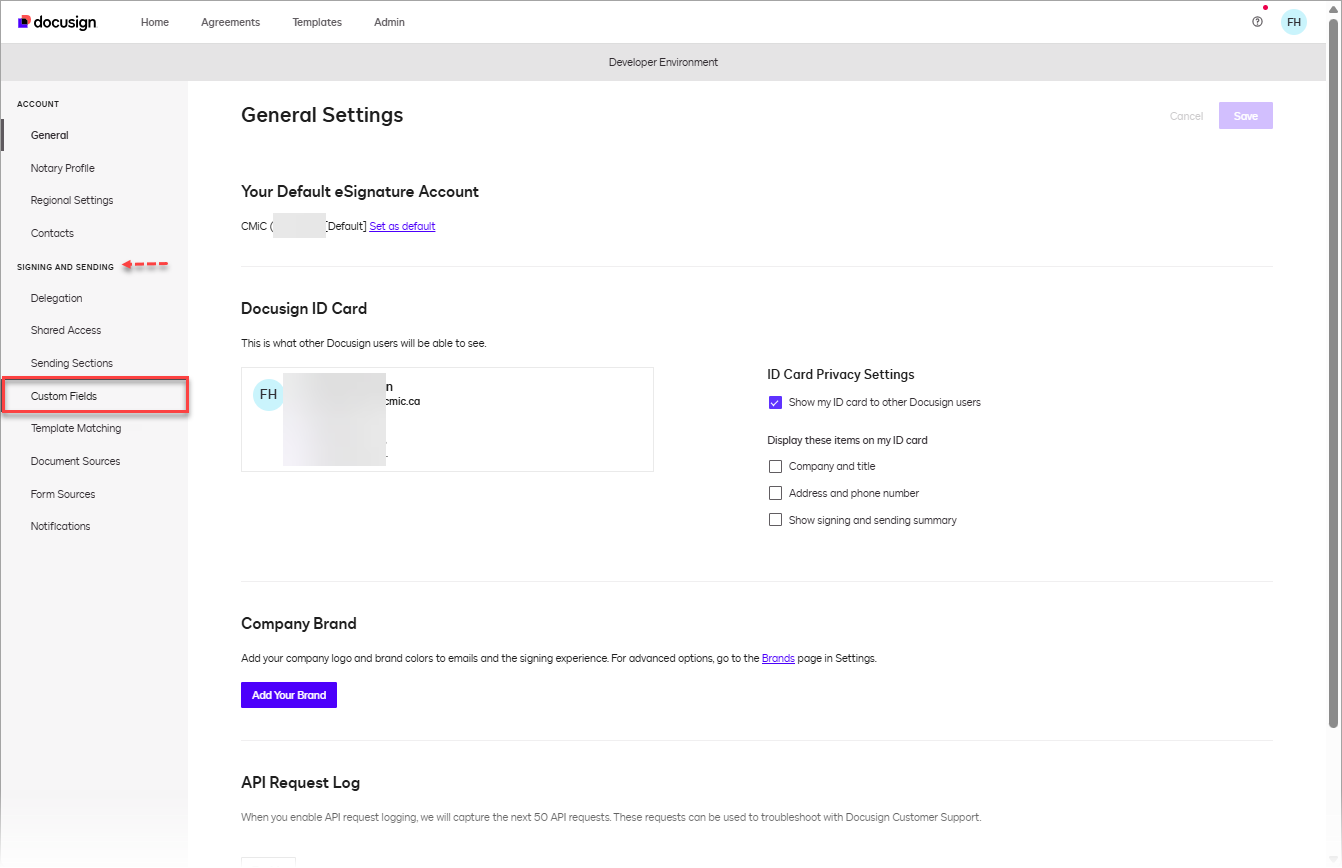Open the FH user avatar menu
Screen dimensions: 1342x868
1294,22
